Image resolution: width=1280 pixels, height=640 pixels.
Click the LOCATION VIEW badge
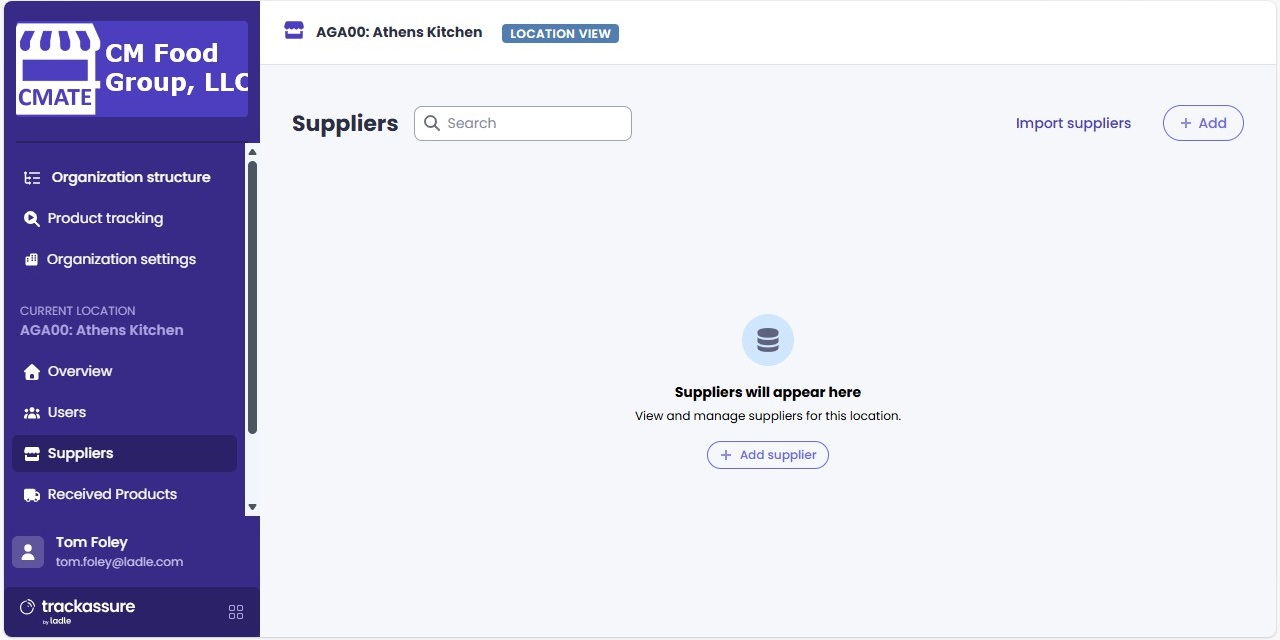(560, 33)
